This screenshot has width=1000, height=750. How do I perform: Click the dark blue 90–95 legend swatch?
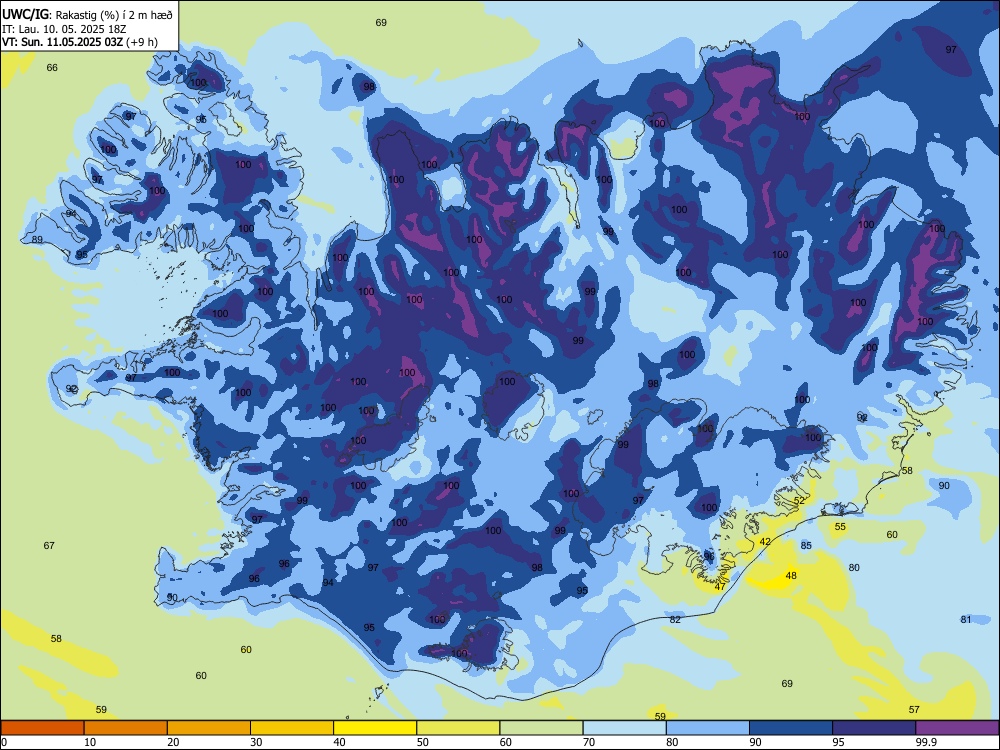click(791, 728)
